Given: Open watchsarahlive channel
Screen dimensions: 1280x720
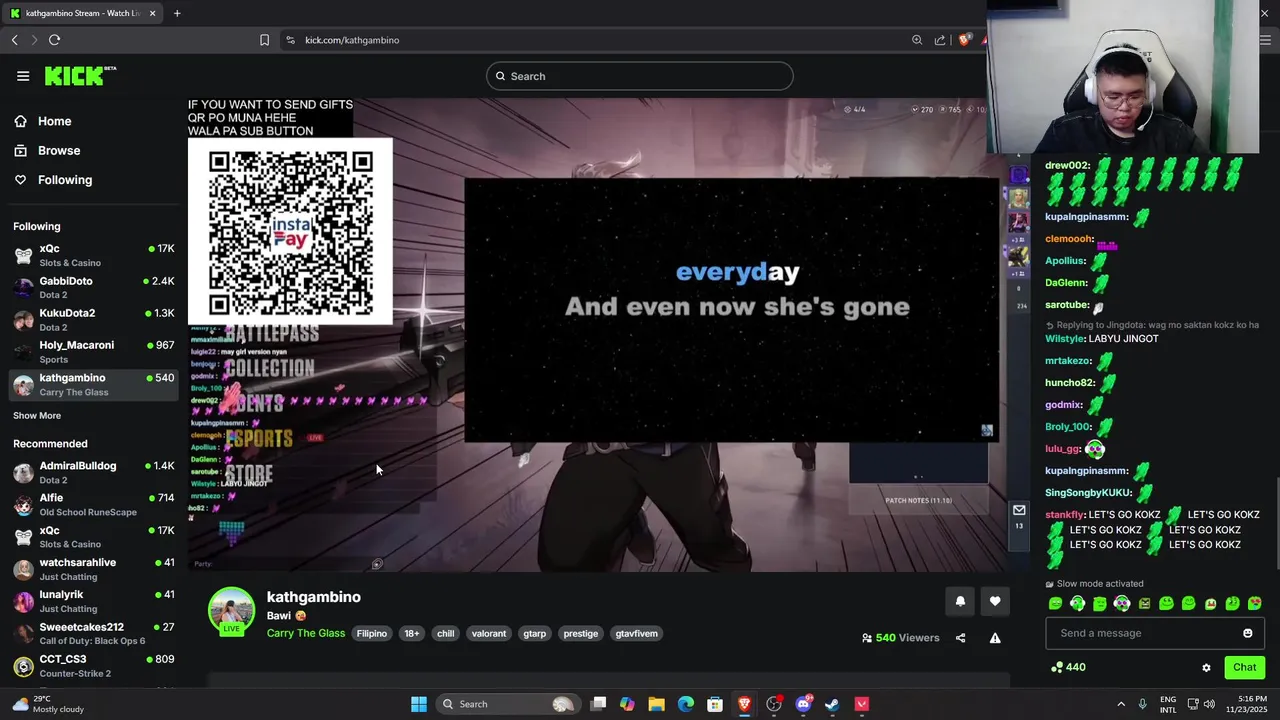Looking at the screenshot, I should point(94,569).
